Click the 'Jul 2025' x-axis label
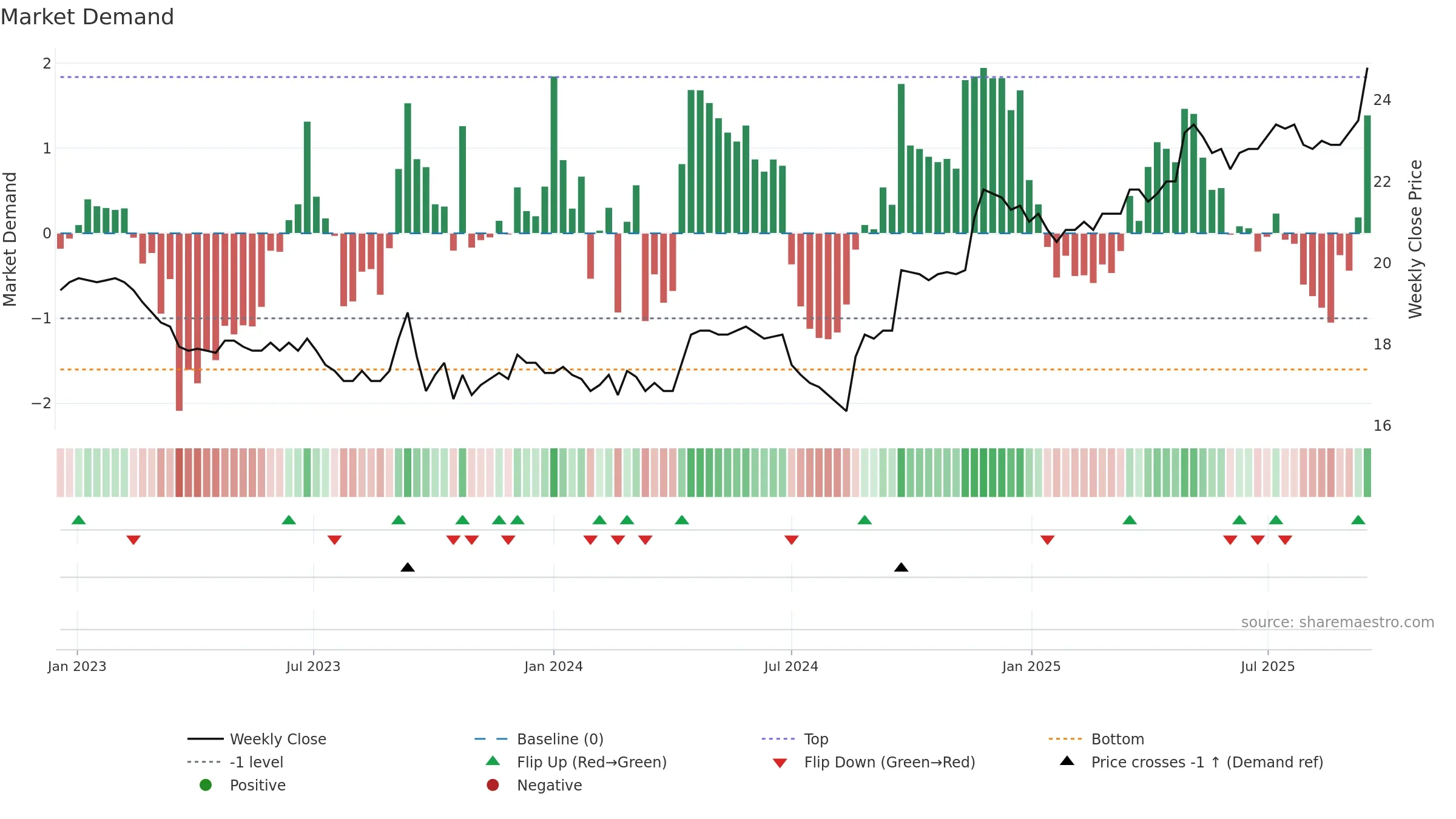Viewport: 1456px width, 819px height. [x=1268, y=666]
